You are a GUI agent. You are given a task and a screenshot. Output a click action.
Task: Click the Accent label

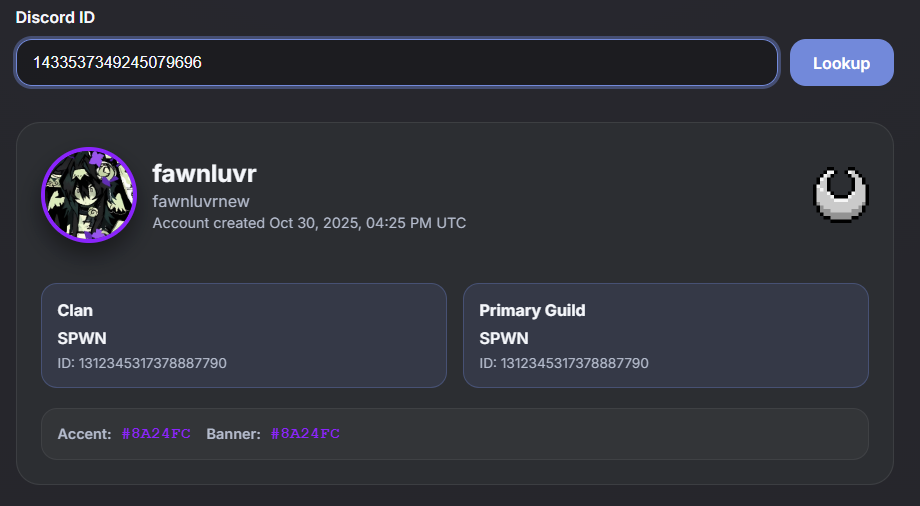(x=84, y=434)
